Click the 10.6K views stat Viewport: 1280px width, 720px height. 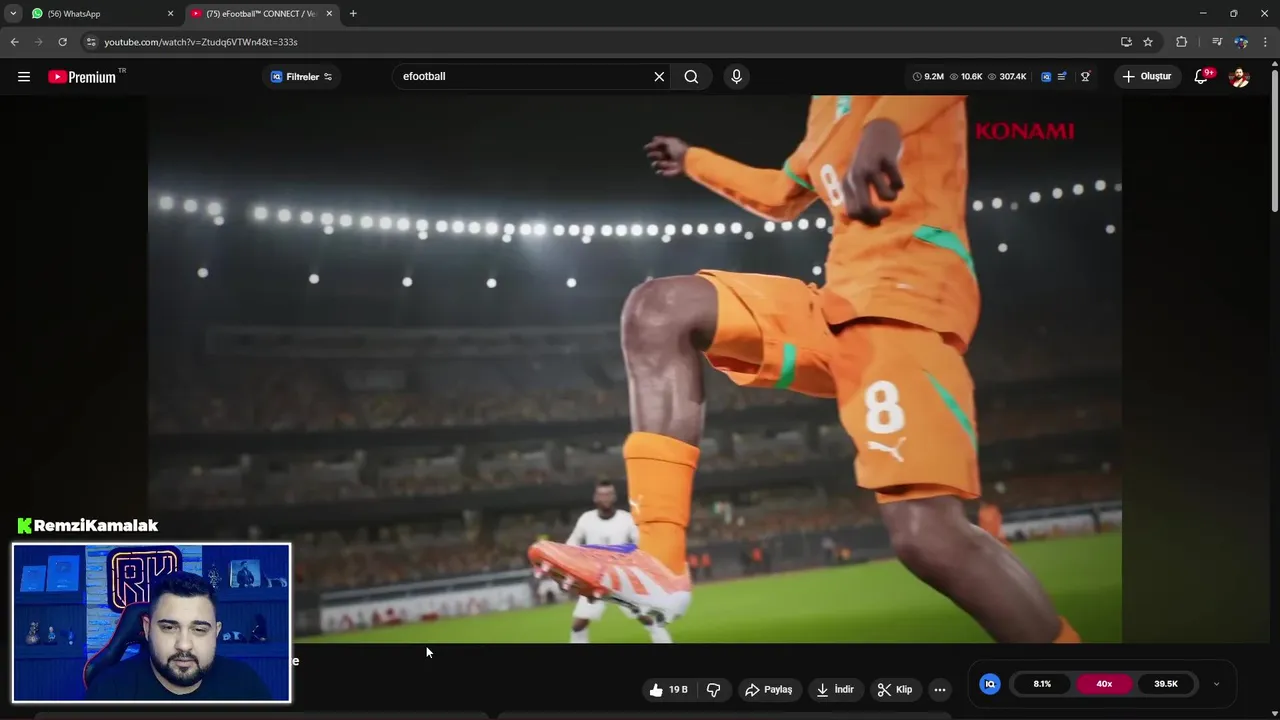click(966, 77)
